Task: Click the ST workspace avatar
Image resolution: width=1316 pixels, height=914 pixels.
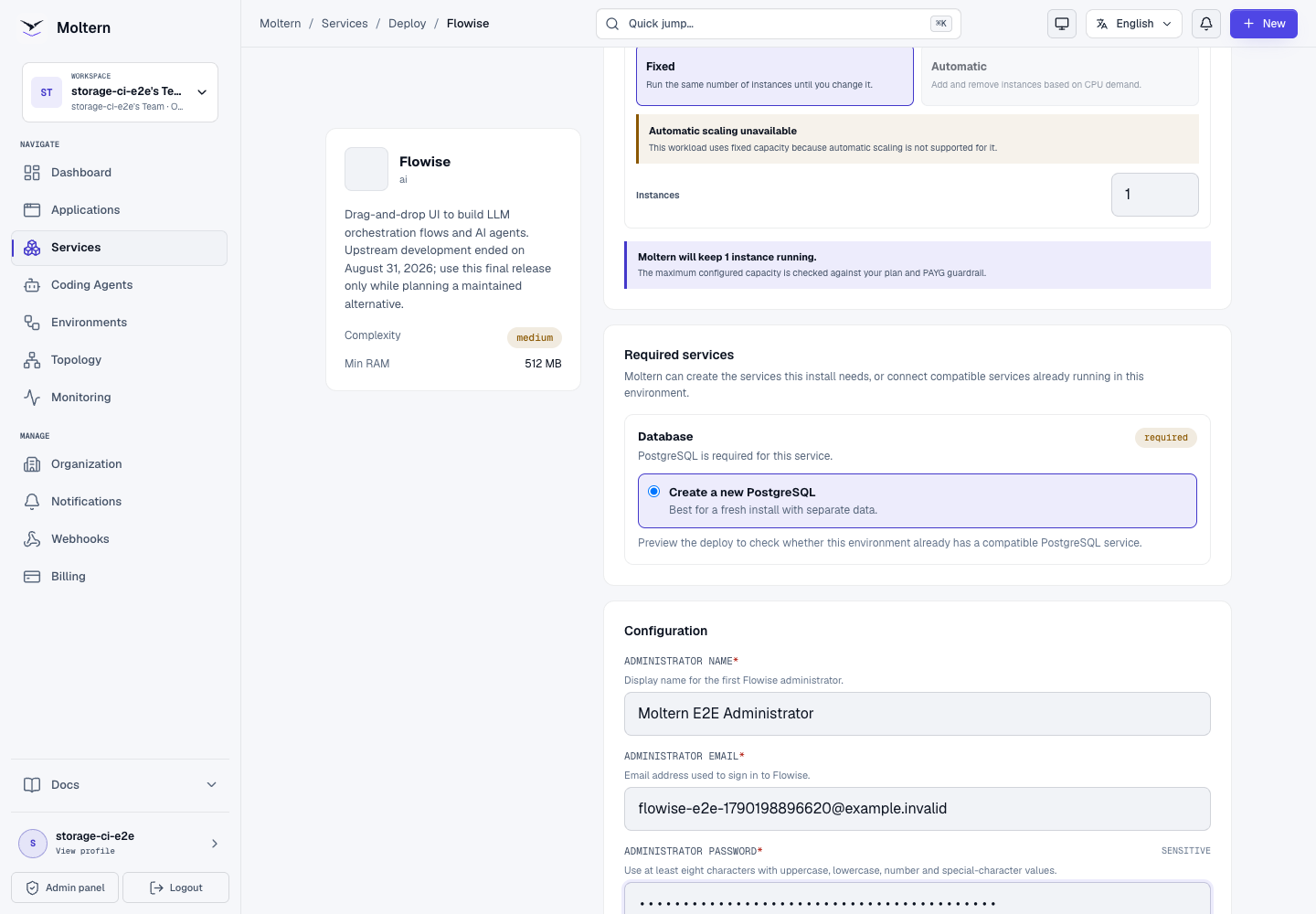Action: 47,92
